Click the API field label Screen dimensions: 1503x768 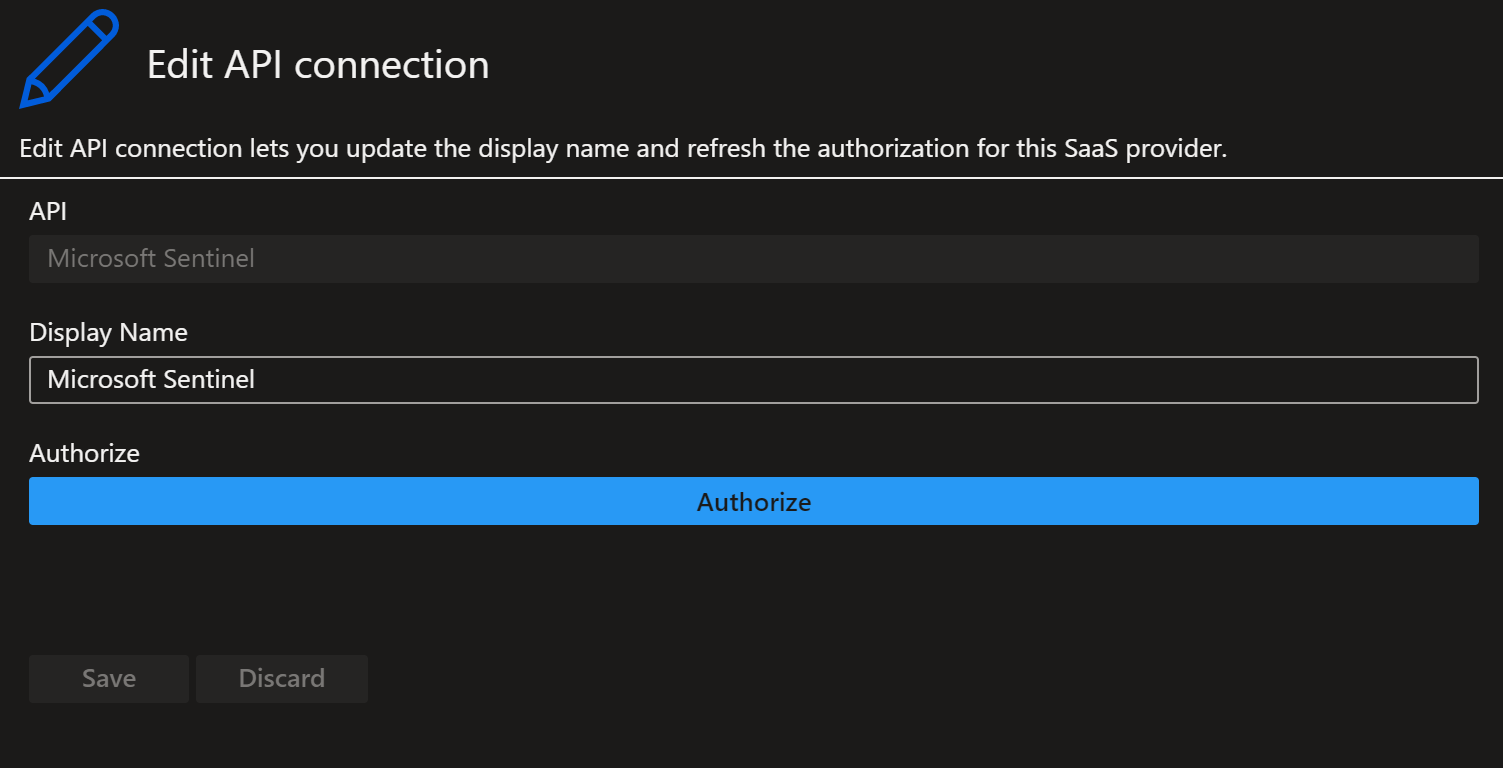[48, 211]
